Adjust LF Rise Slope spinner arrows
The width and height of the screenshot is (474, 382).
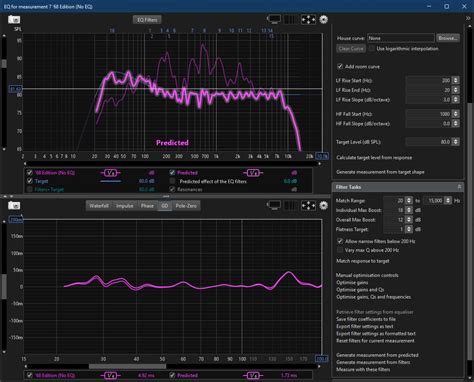pos(456,100)
